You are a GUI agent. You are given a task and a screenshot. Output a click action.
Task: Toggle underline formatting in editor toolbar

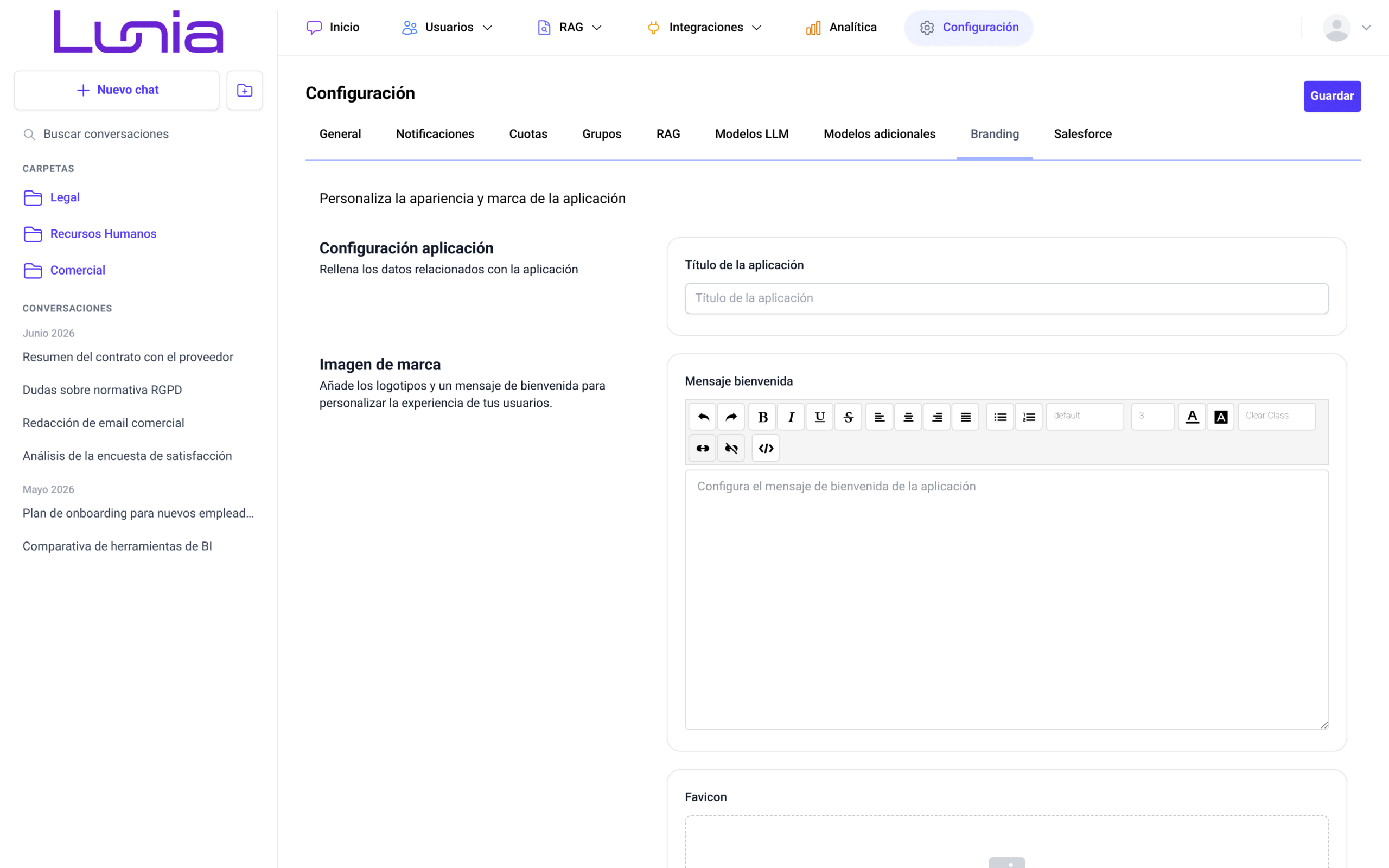point(820,417)
